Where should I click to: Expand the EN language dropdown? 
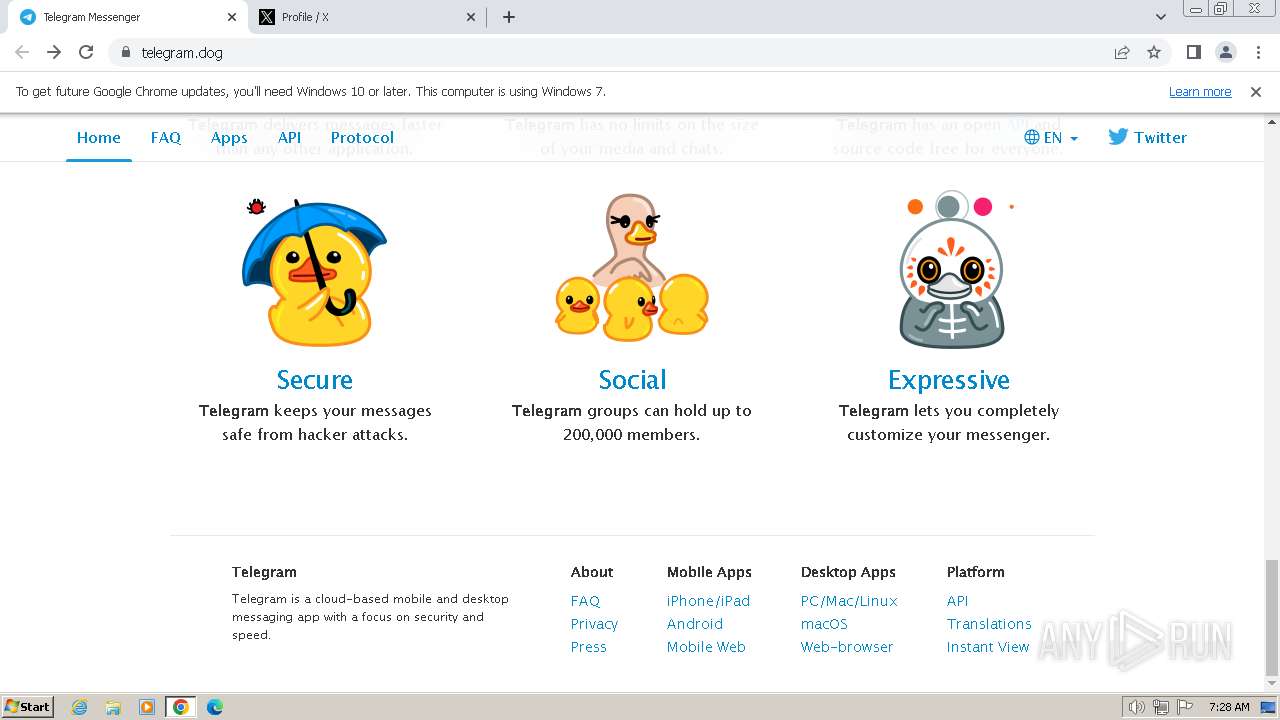[1052, 138]
